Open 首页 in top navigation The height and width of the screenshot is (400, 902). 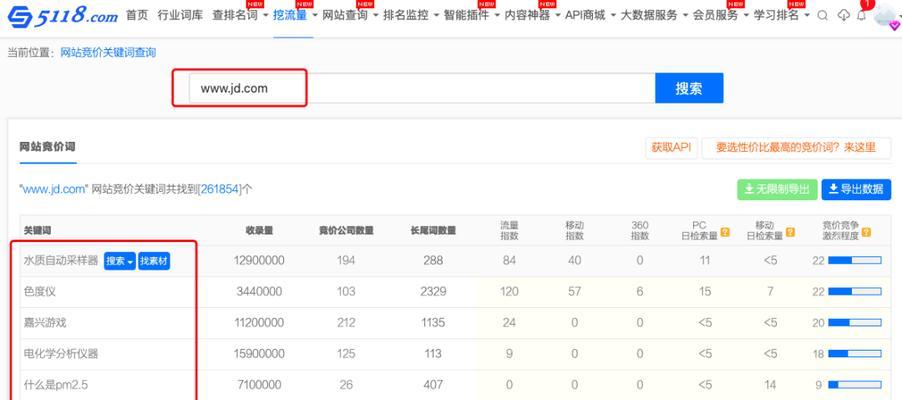click(x=137, y=16)
